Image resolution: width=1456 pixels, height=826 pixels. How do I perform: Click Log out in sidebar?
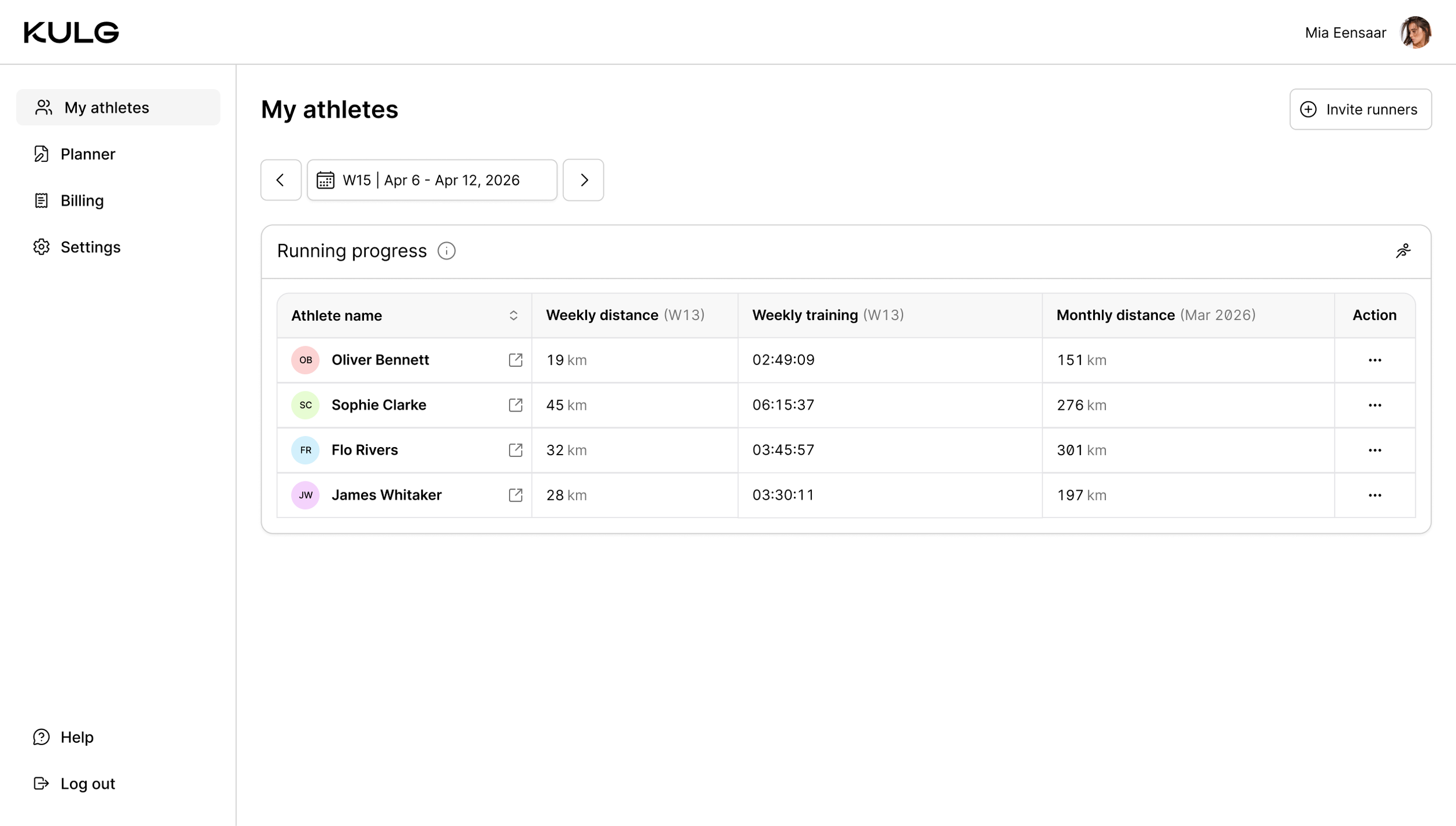pyautogui.click(x=87, y=784)
